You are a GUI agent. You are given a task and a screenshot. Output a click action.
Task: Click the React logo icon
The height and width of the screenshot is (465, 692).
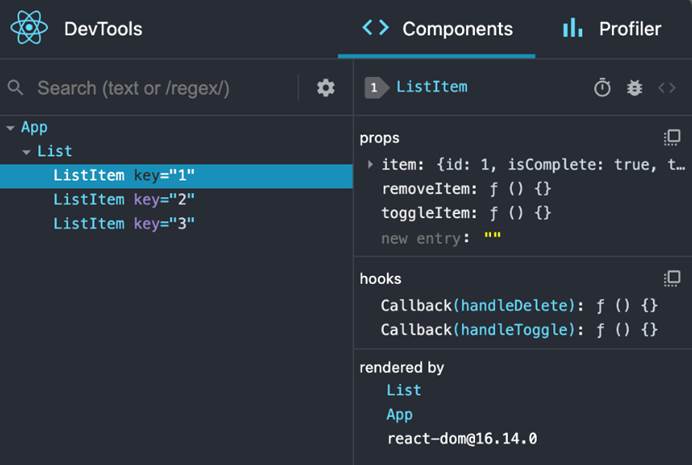click(29, 28)
